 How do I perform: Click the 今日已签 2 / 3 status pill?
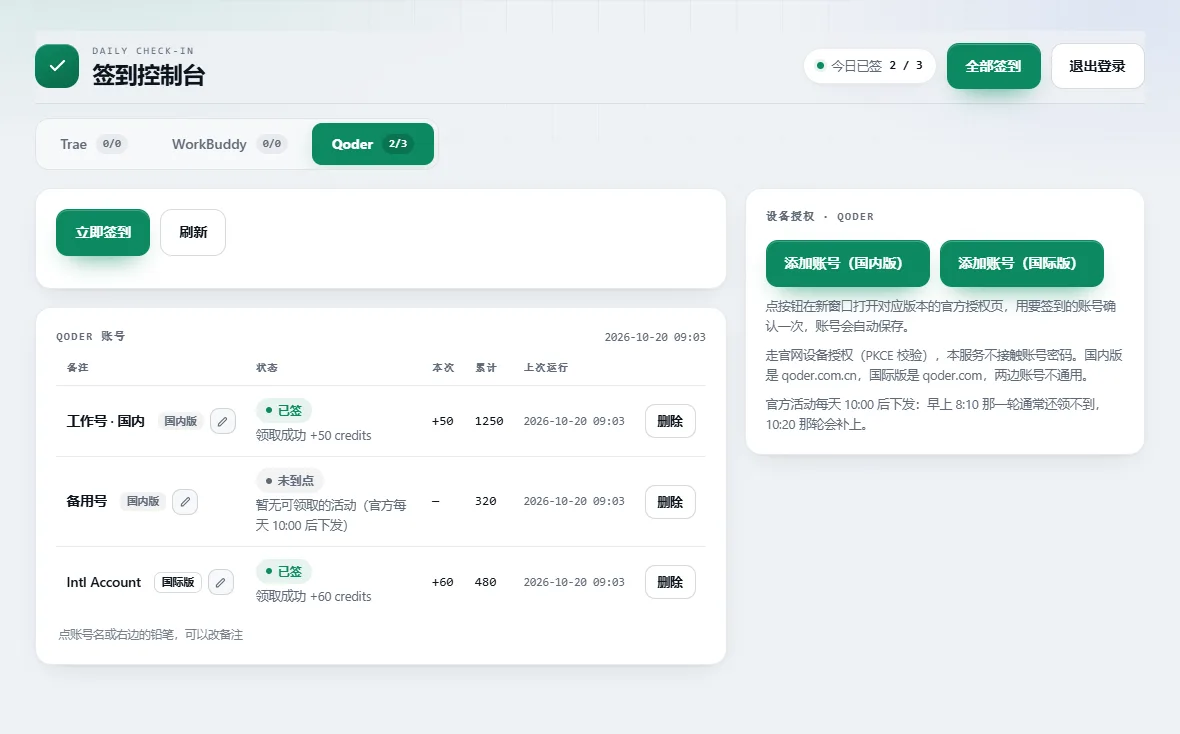[x=869, y=66]
